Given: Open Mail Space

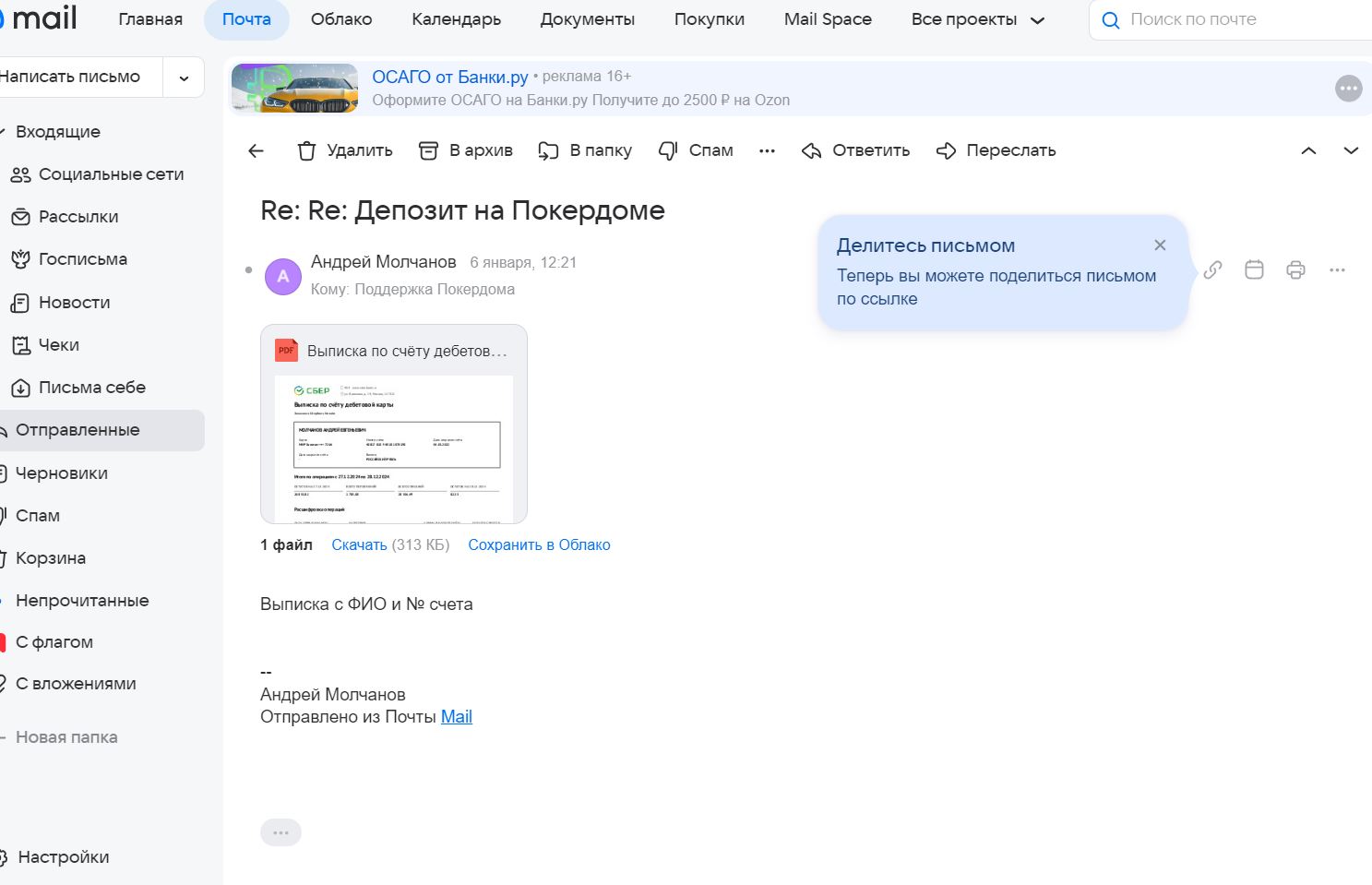Looking at the screenshot, I should click(828, 19).
